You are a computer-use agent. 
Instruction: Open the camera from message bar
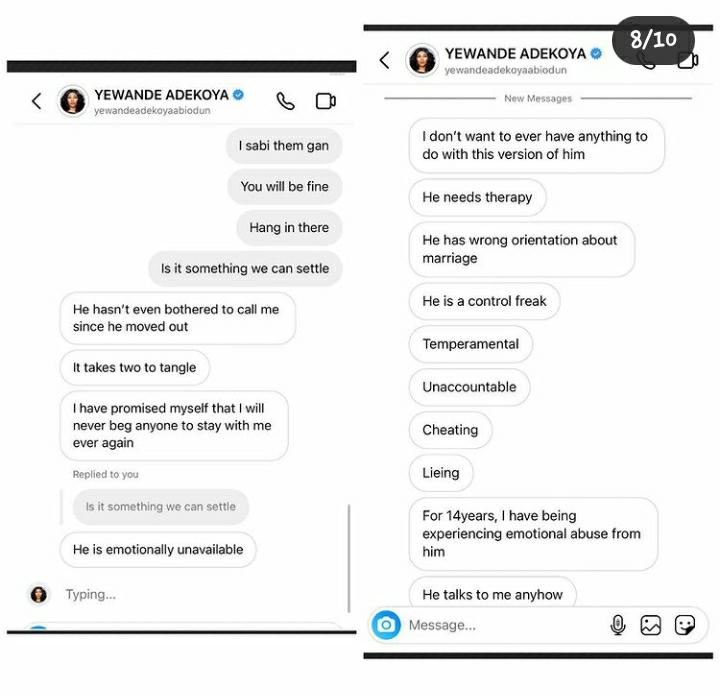(x=386, y=625)
